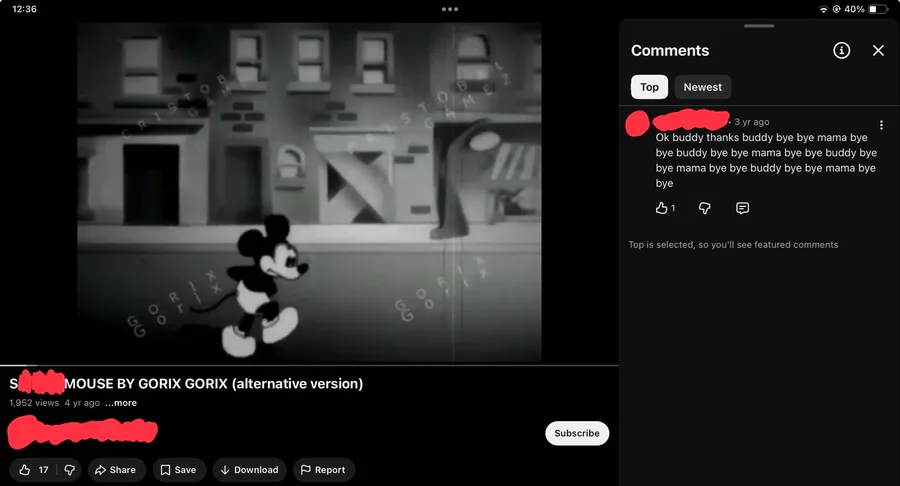Switch to the Top comments tab
The image size is (900, 486).
[x=649, y=87]
